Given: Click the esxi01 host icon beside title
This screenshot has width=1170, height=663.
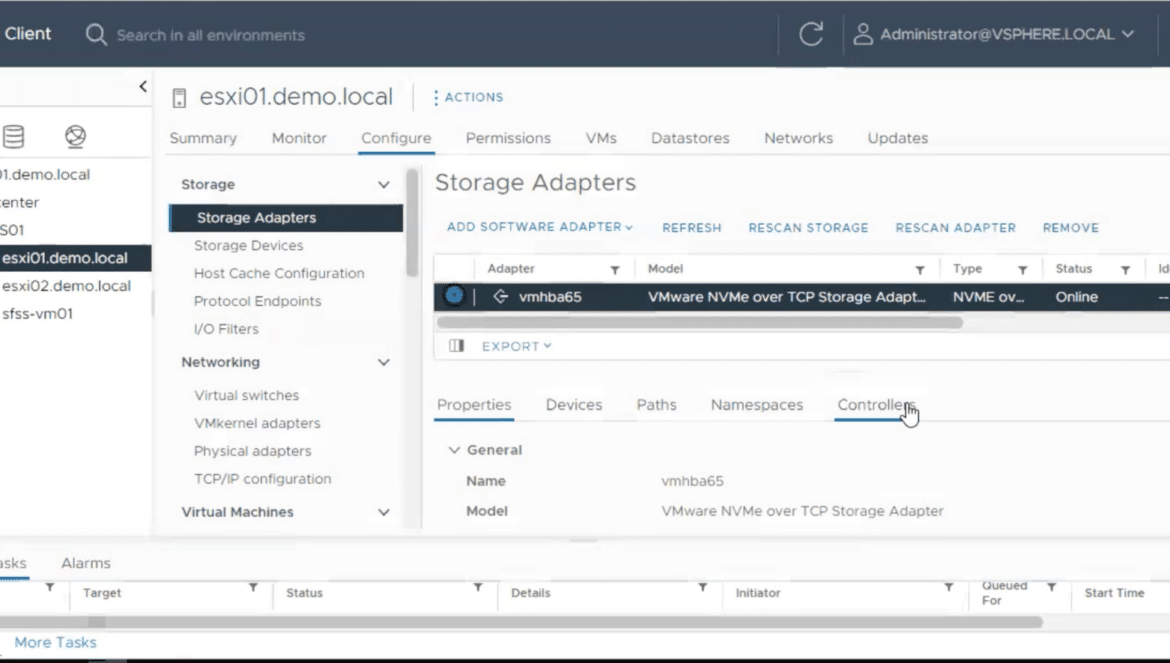Looking at the screenshot, I should tap(179, 98).
